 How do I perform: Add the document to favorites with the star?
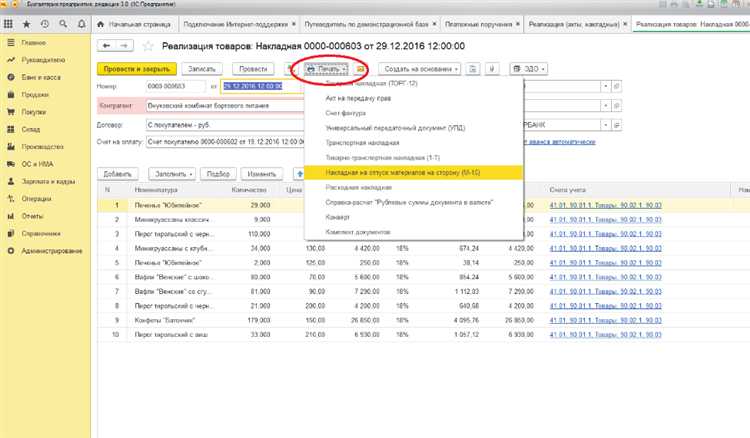(148, 46)
